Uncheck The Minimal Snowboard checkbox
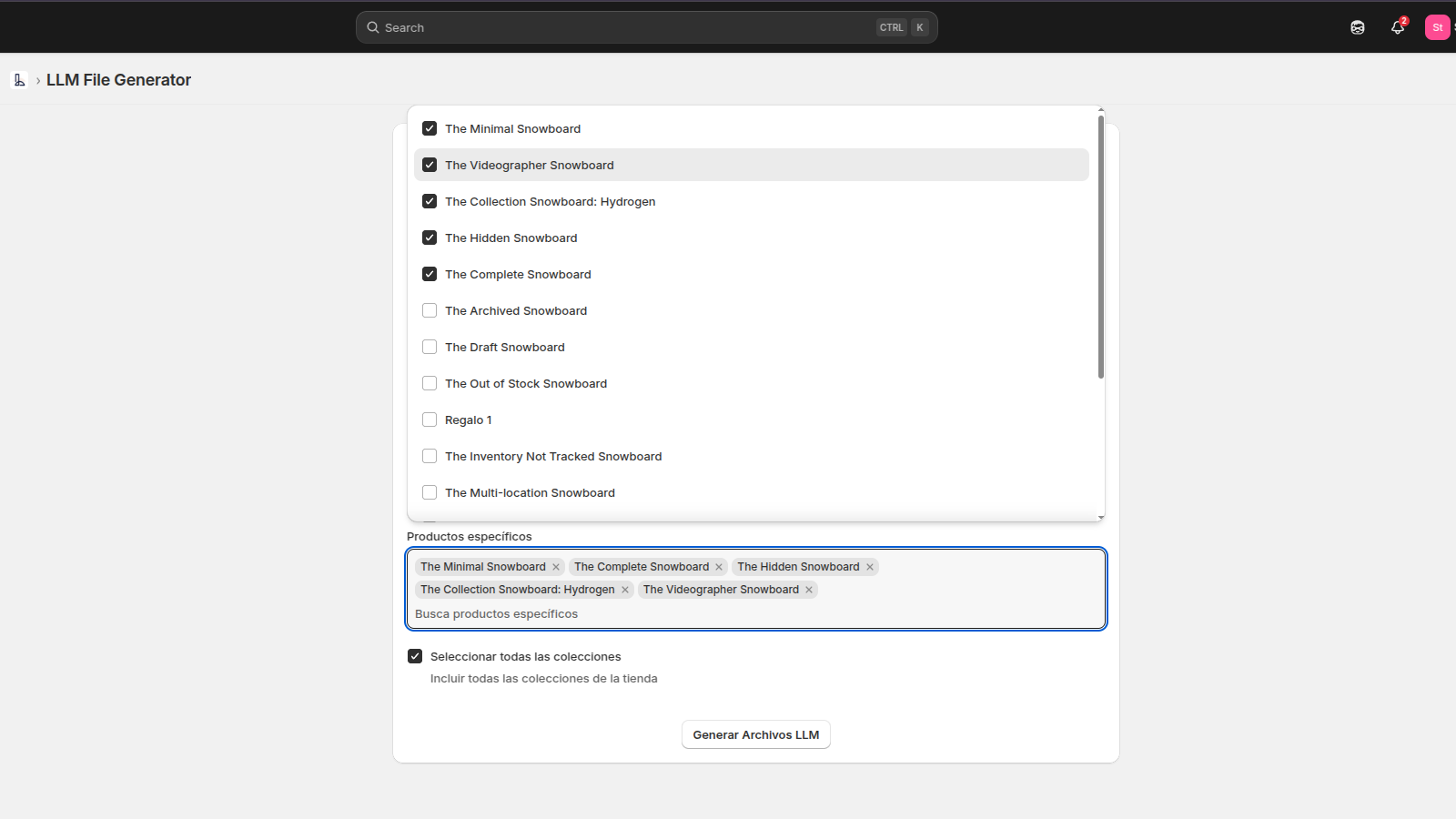Viewport: 1456px width, 819px height. tap(429, 128)
